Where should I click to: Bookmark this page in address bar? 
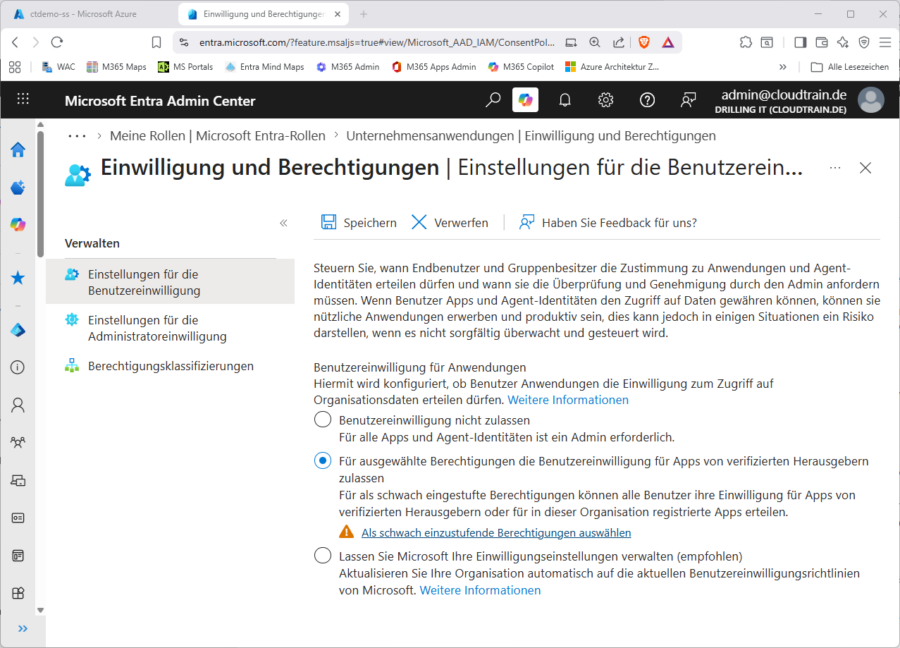coord(156,42)
